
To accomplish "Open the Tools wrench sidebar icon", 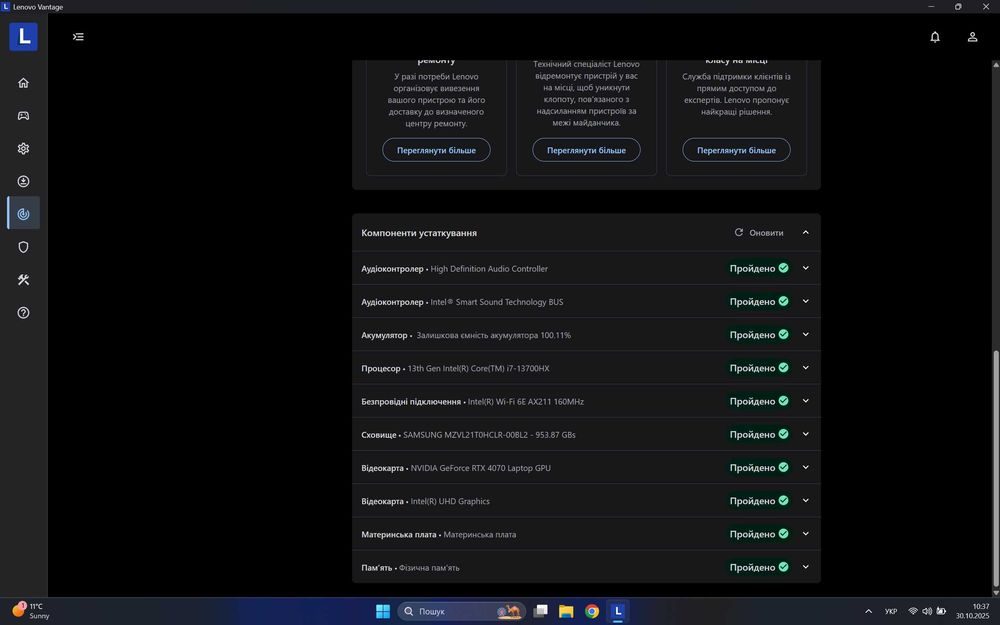I will [x=23, y=279].
